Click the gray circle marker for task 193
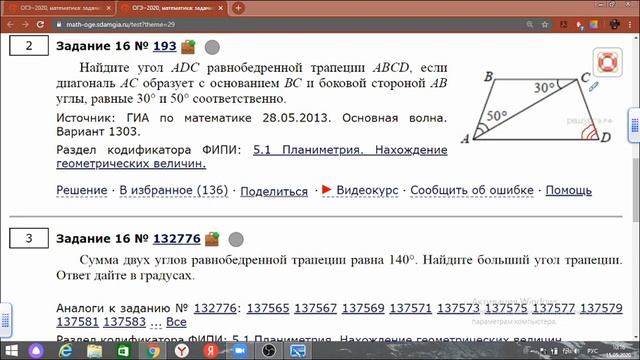The width and height of the screenshot is (640, 360). coord(212,47)
